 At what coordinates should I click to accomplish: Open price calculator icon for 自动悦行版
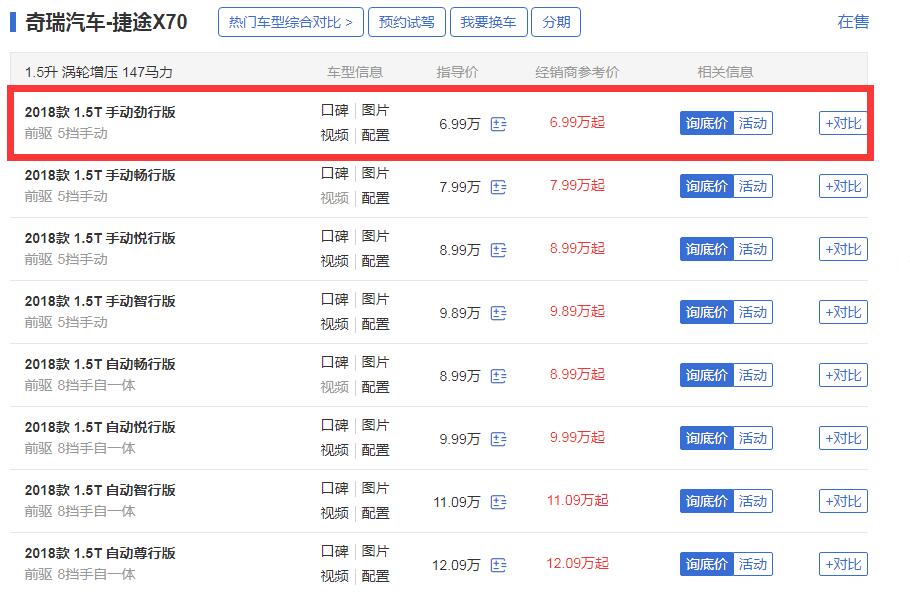click(x=498, y=439)
